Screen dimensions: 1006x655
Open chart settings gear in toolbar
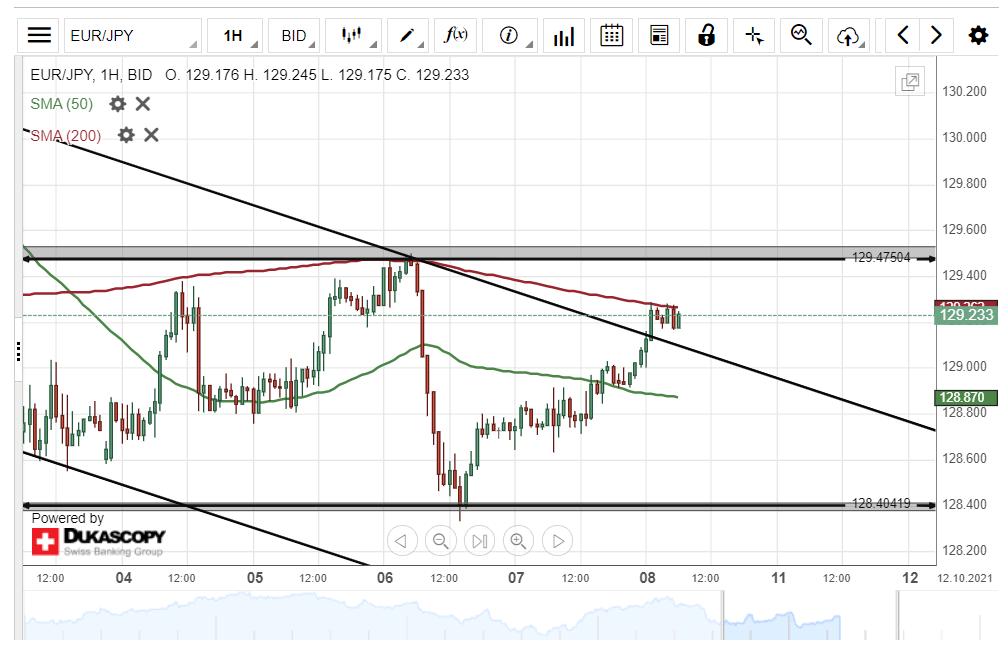[x=978, y=35]
